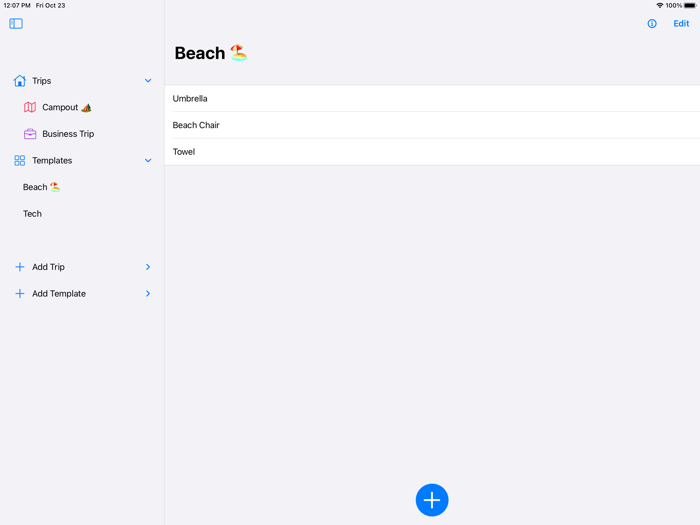Select the Tech template
This screenshot has width=700, height=525.
(32, 214)
